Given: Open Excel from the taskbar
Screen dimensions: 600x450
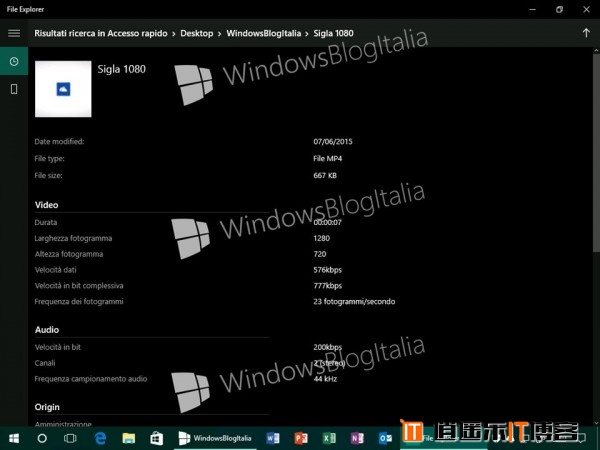Looking at the screenshot, I should tap(329, 438).
